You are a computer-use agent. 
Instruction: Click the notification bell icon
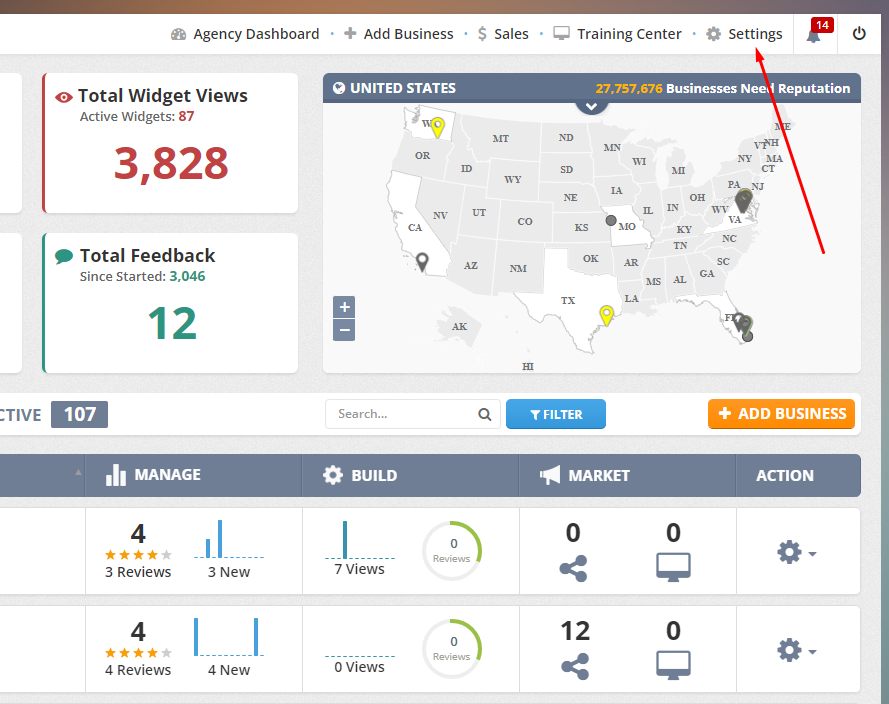point(813,35)
